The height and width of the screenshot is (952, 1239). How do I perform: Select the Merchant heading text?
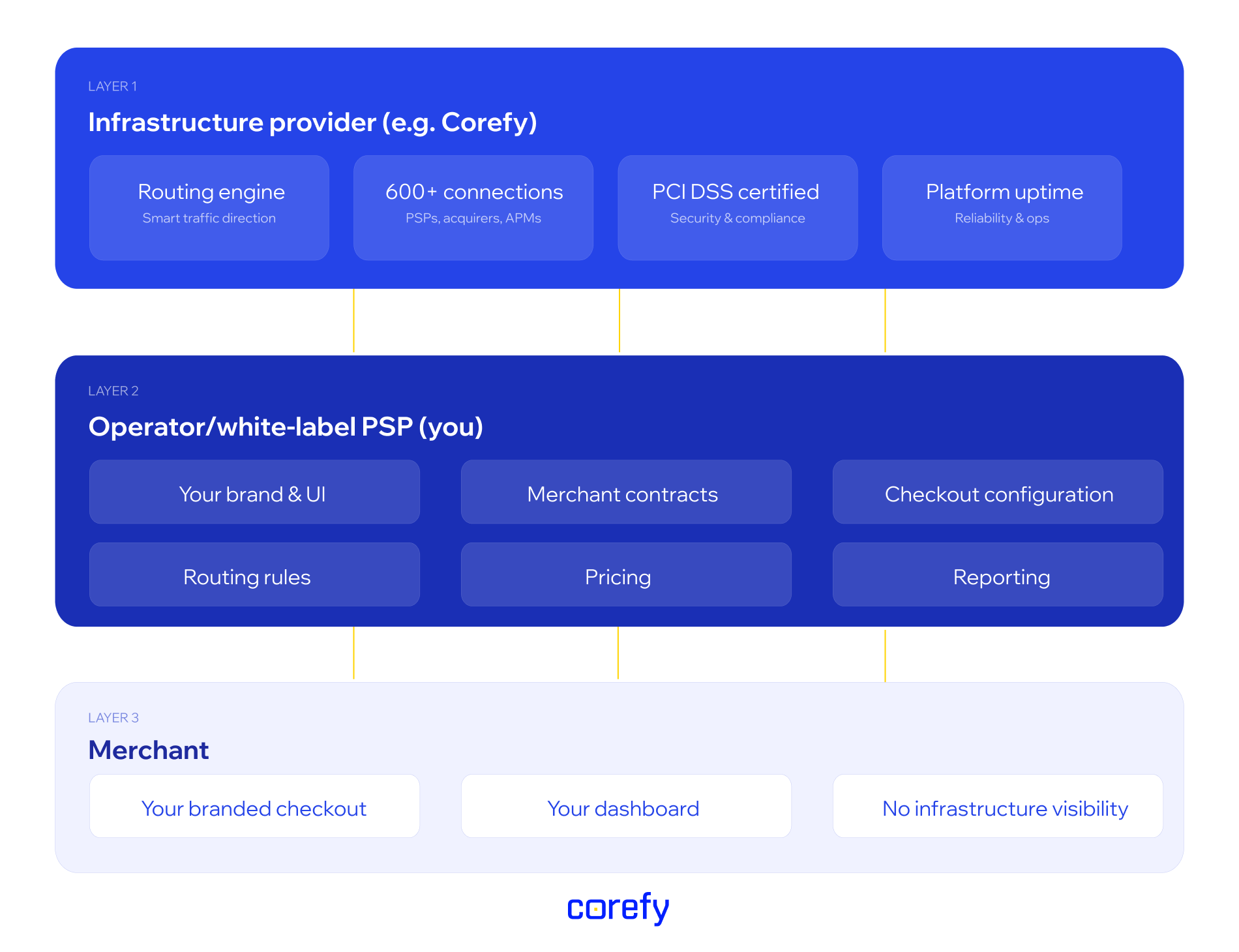[149, 751]
